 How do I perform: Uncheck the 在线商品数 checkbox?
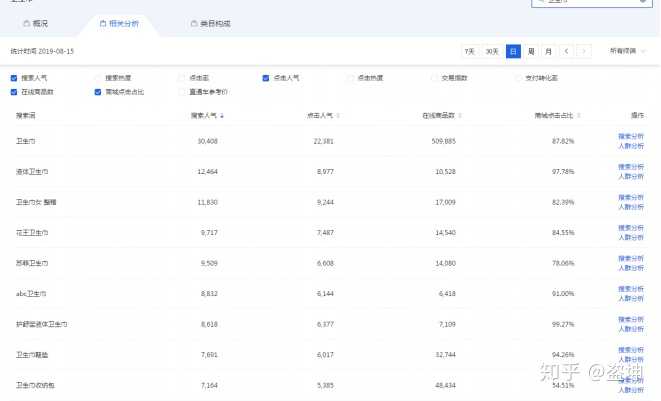click(x=14, y=91)
